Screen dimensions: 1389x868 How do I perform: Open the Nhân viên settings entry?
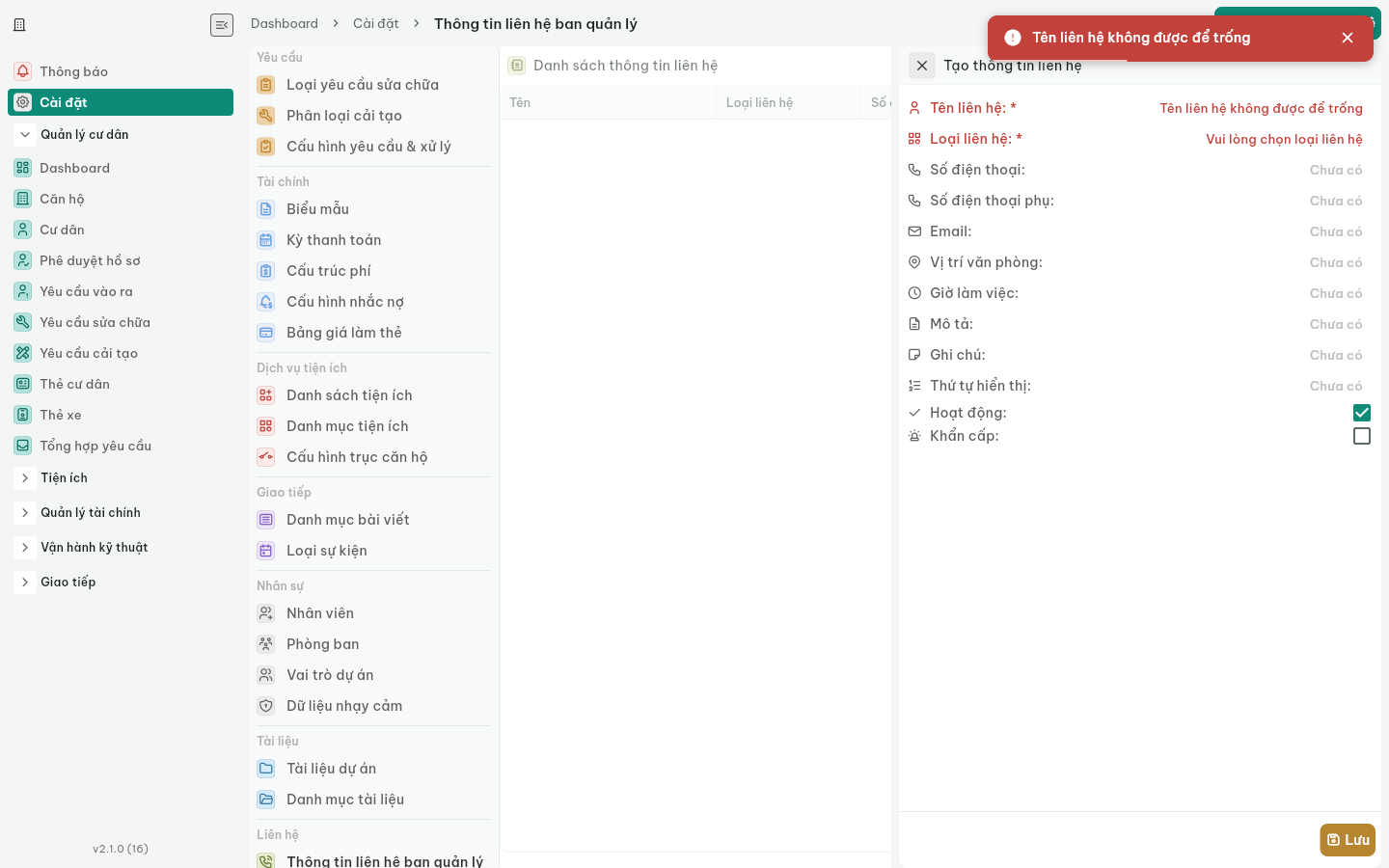(x=373, y=613)
